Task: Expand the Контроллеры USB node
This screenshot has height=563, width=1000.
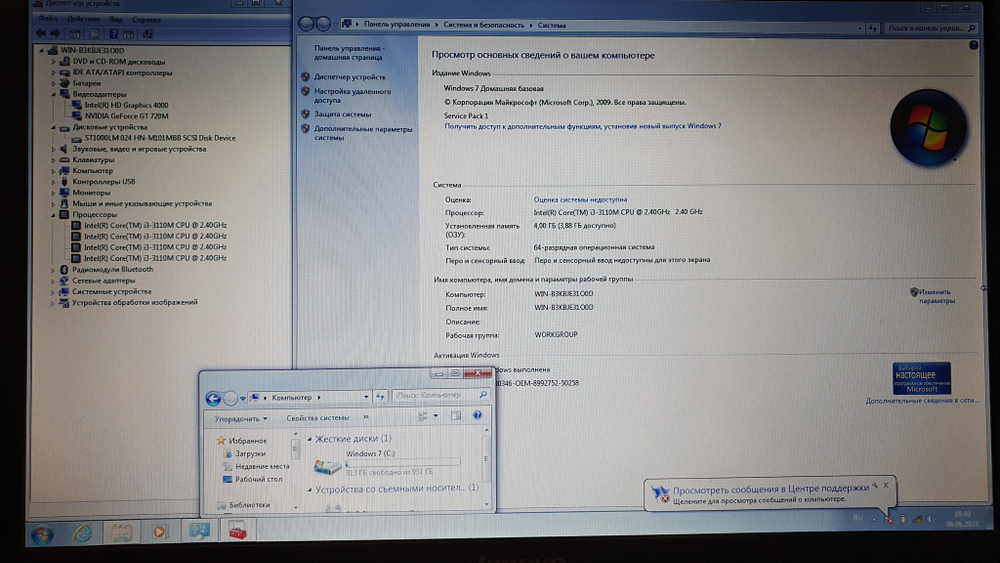Action: point(54,182)
